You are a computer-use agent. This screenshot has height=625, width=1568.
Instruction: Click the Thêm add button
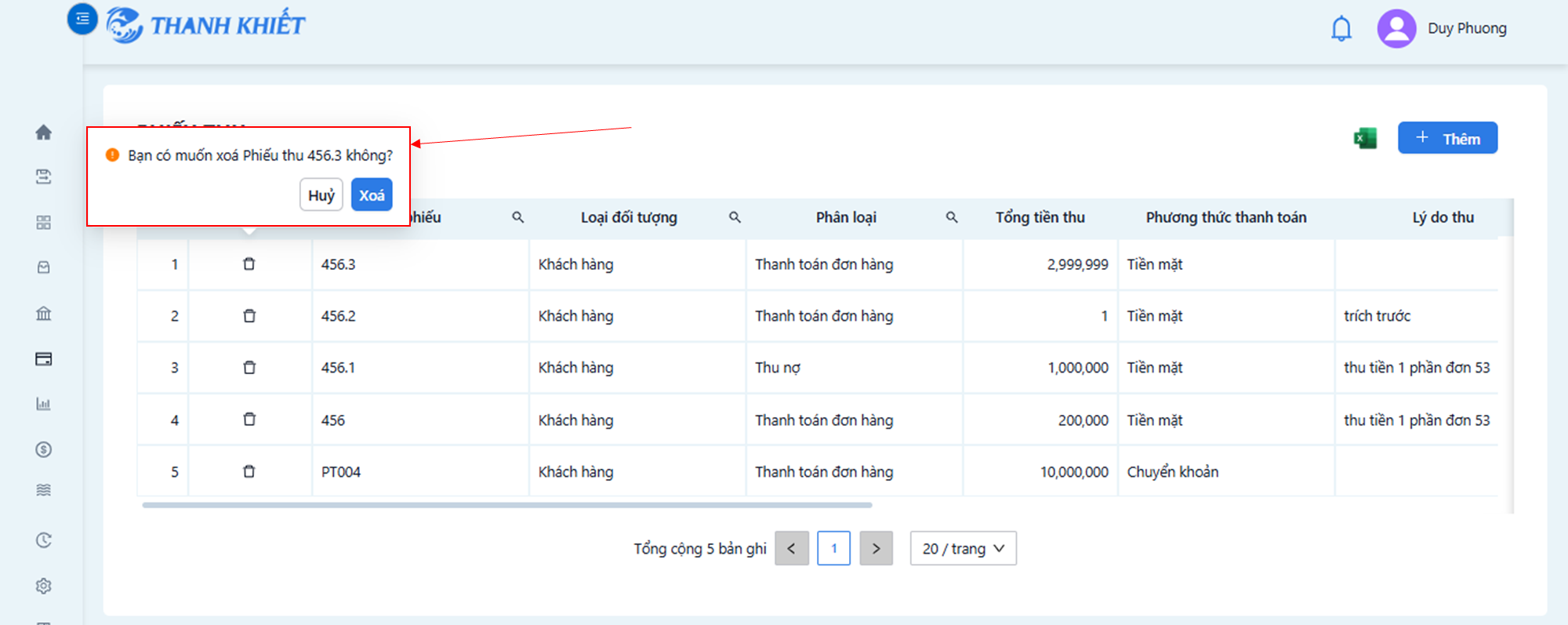[1447, 138]
